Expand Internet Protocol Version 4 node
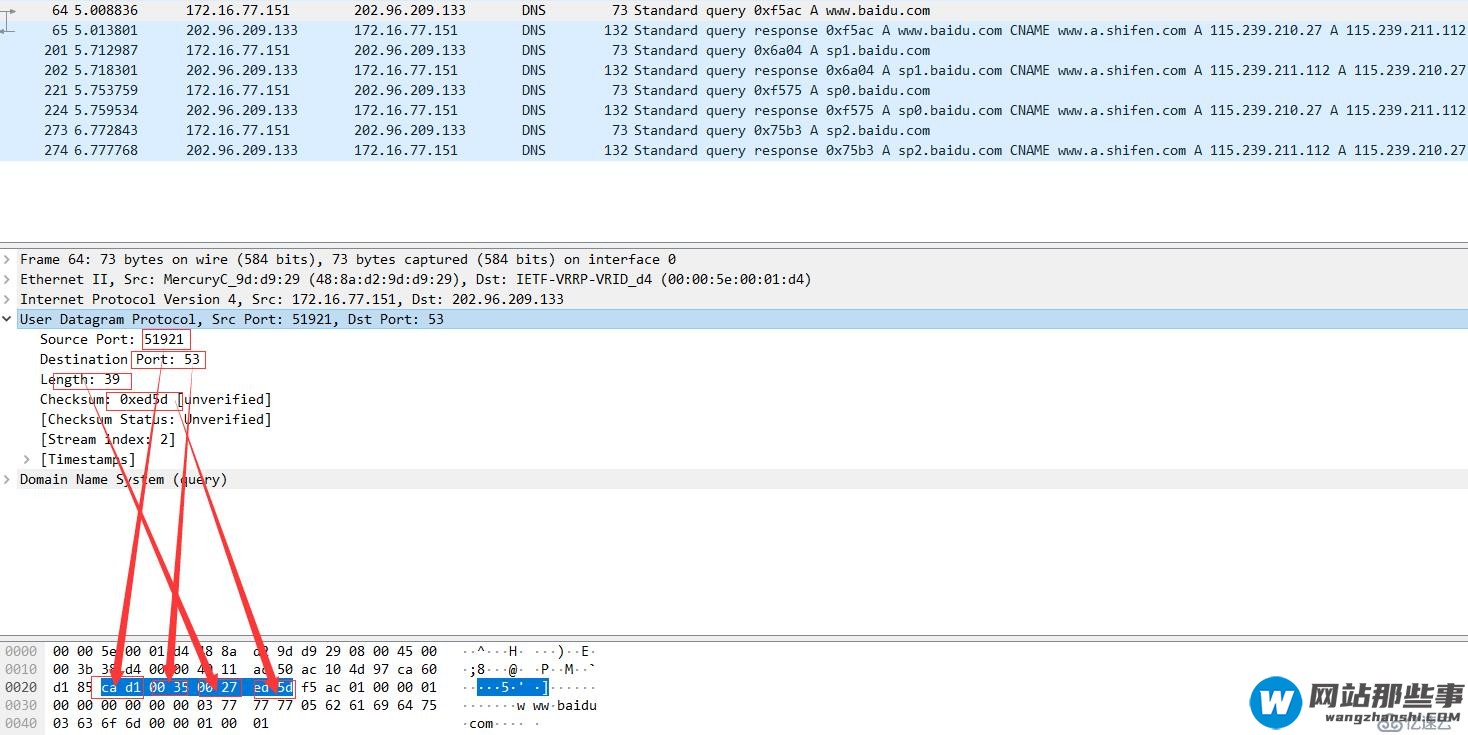Viewport: 1468px width, 735px height. 8,299
